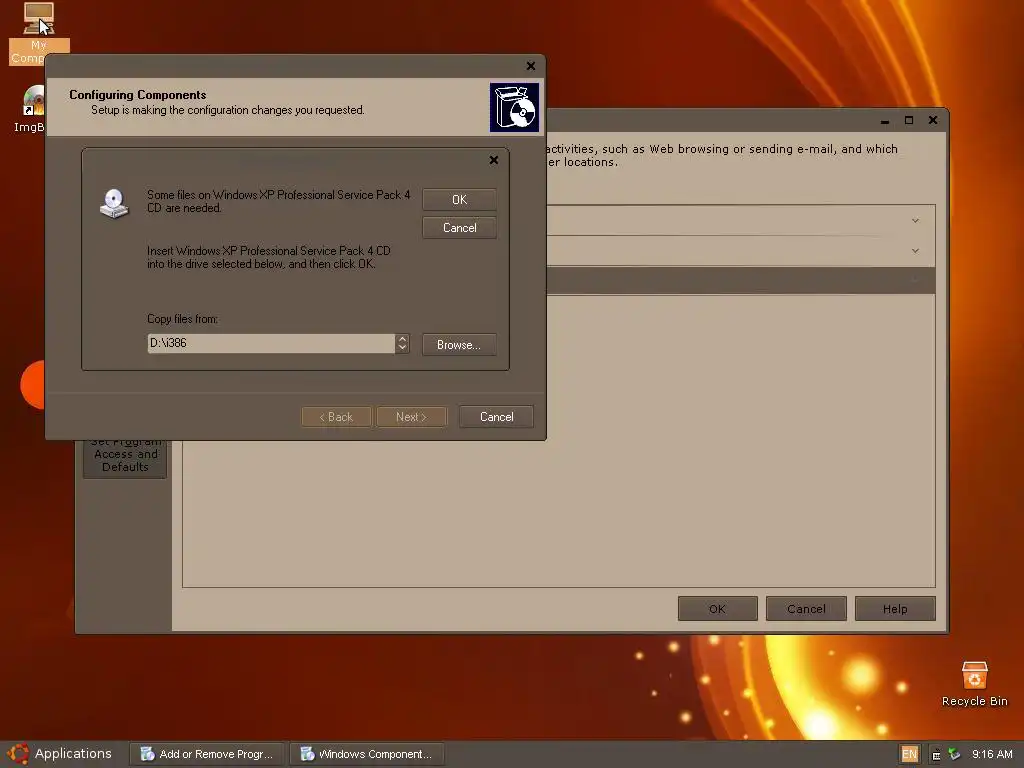Maximize the background Add or Remove Programs window

(909, 120)
